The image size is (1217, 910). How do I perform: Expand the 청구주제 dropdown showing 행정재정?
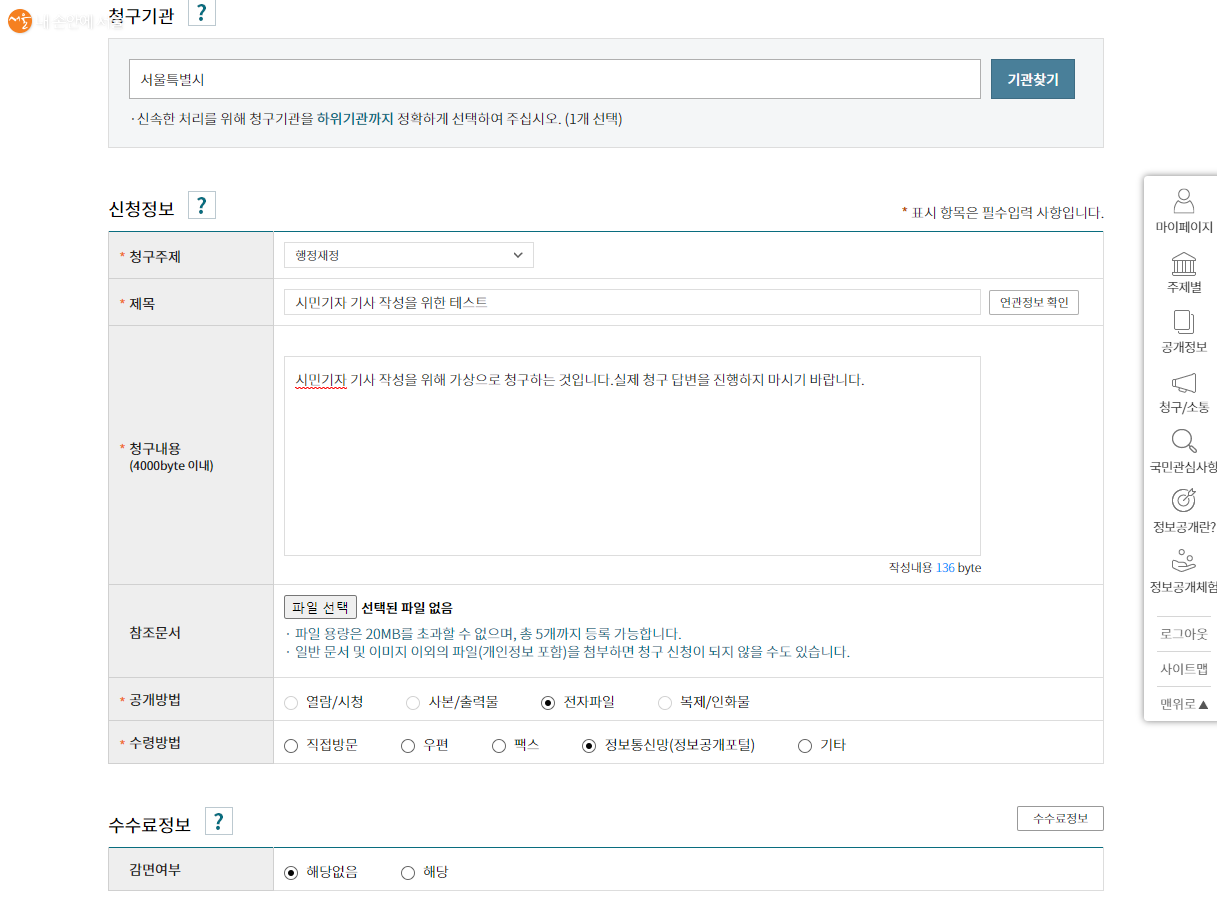[x=408, y=256]
